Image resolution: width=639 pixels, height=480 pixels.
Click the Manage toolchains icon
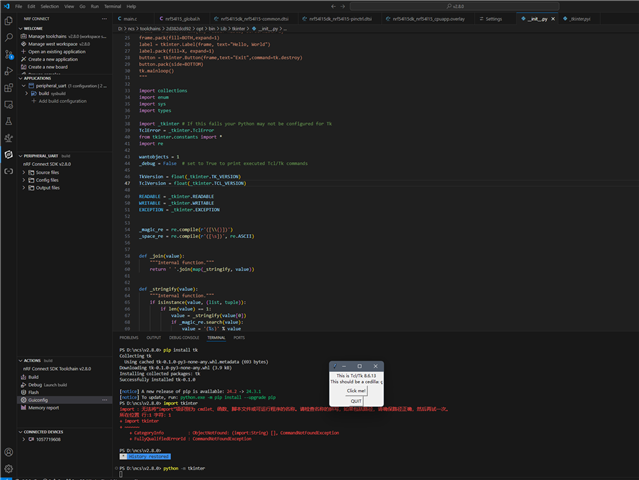[x=24, y=36]
